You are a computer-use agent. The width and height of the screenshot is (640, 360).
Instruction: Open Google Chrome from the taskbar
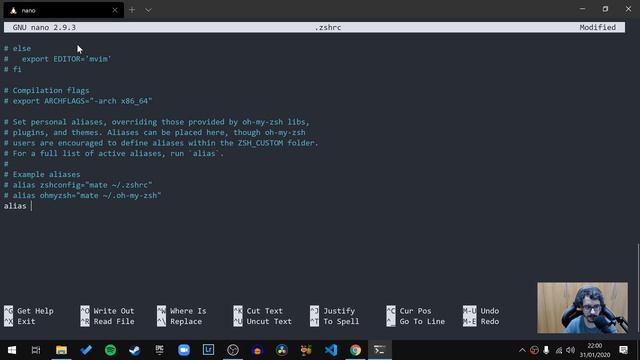point(355,350)
